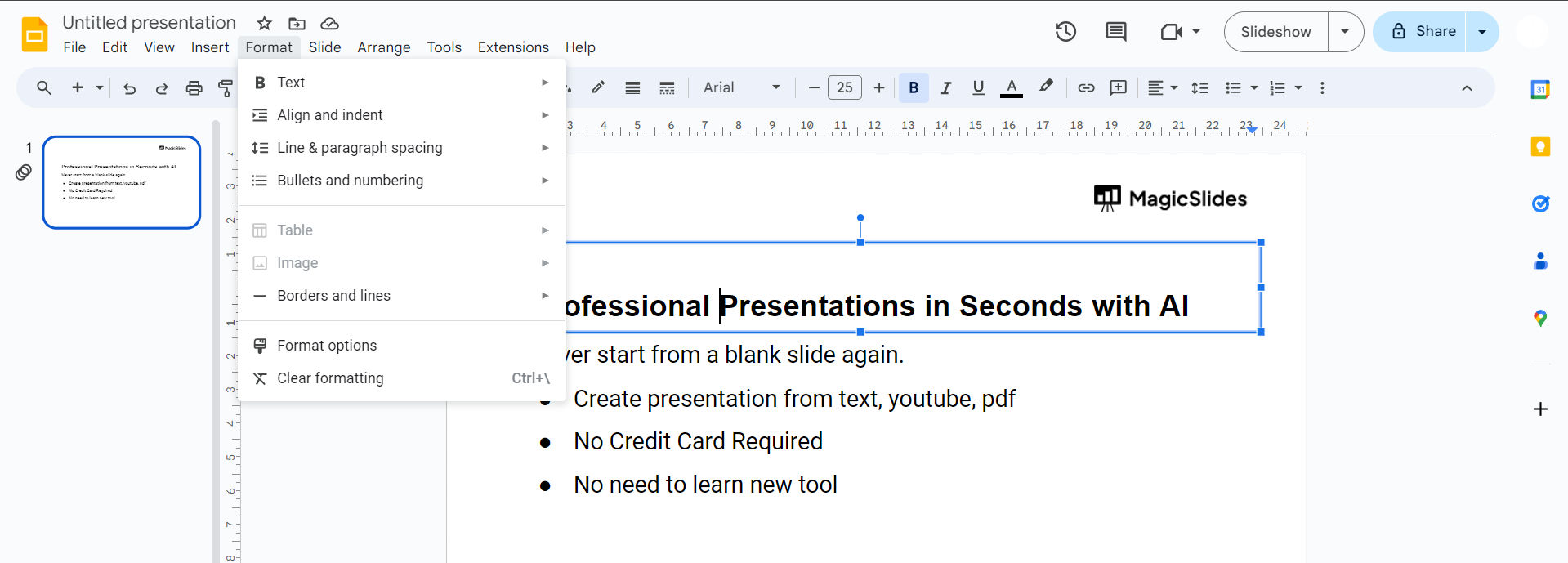Expand the Borders and lines submenu
This screenshot has height=563, width=1568.
(402, 296)
